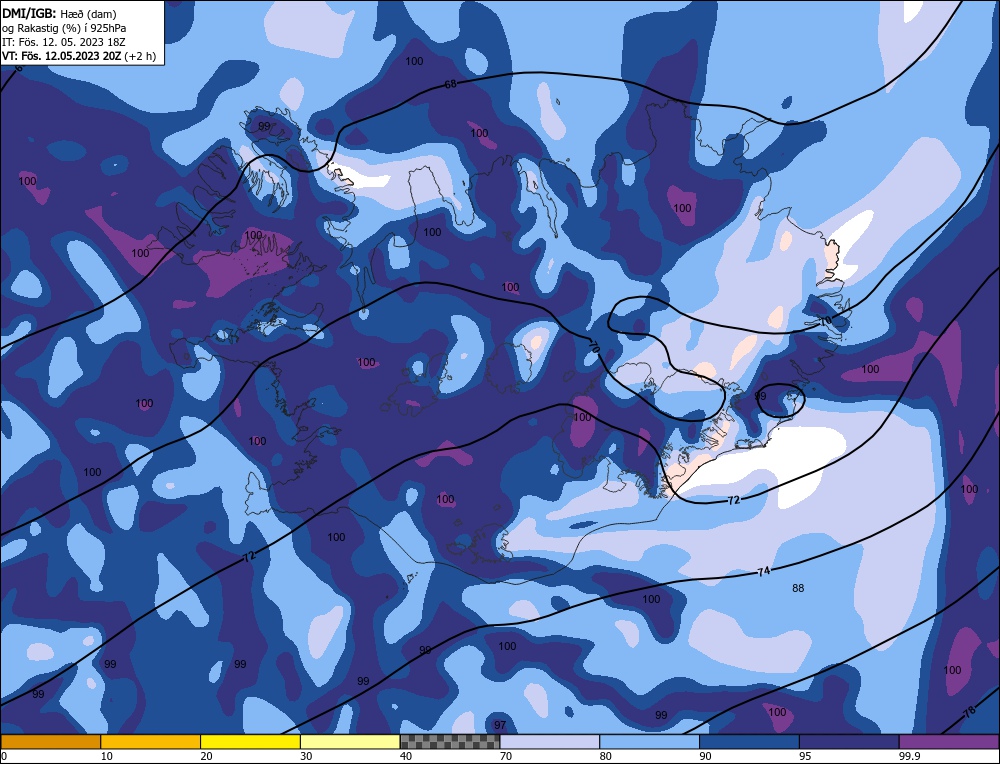Screen dimensions: 1000x764
Task: Click the medium blue 90–95 legend swatch
Action: (x=749, y=741)
